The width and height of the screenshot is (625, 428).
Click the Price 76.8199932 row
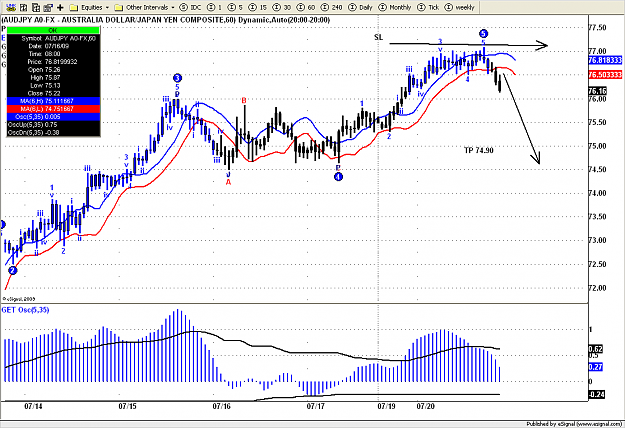point(53,62)
